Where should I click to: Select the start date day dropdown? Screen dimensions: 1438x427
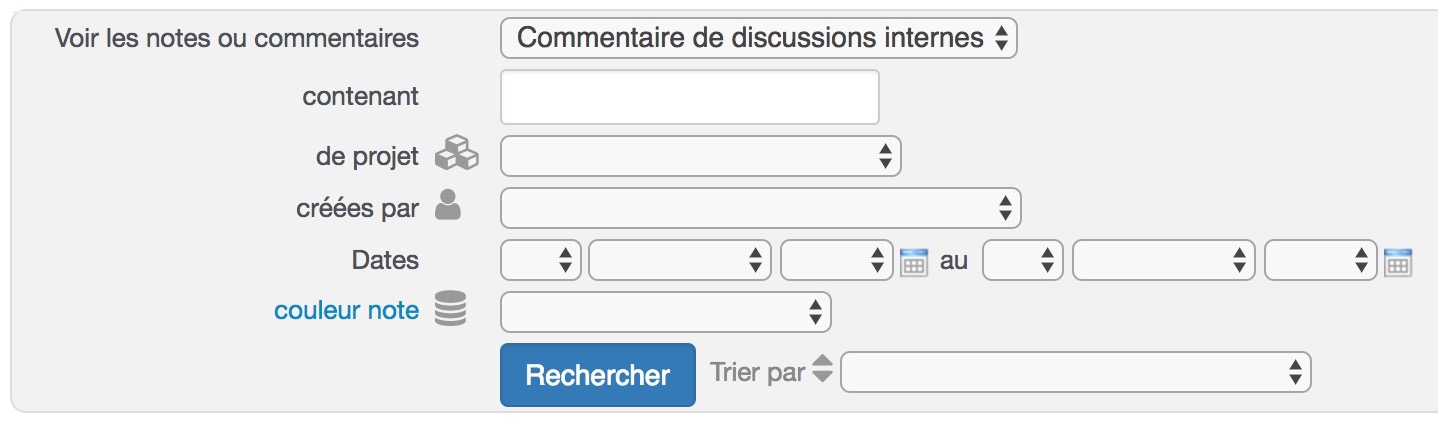coord(541,260)
